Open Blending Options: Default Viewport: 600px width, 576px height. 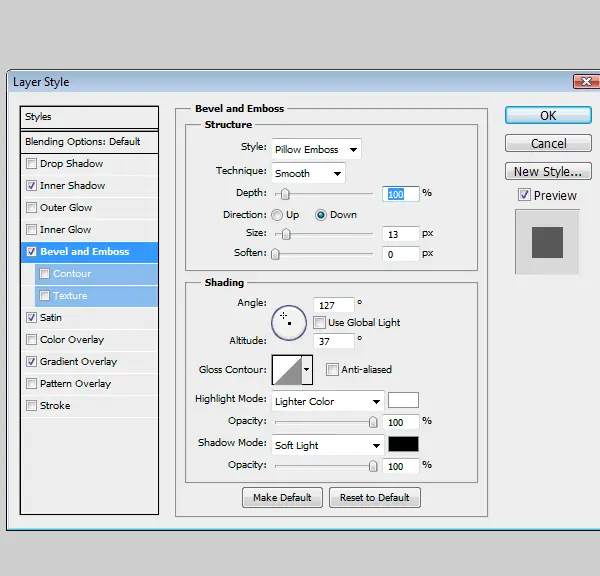coord(89,142)
